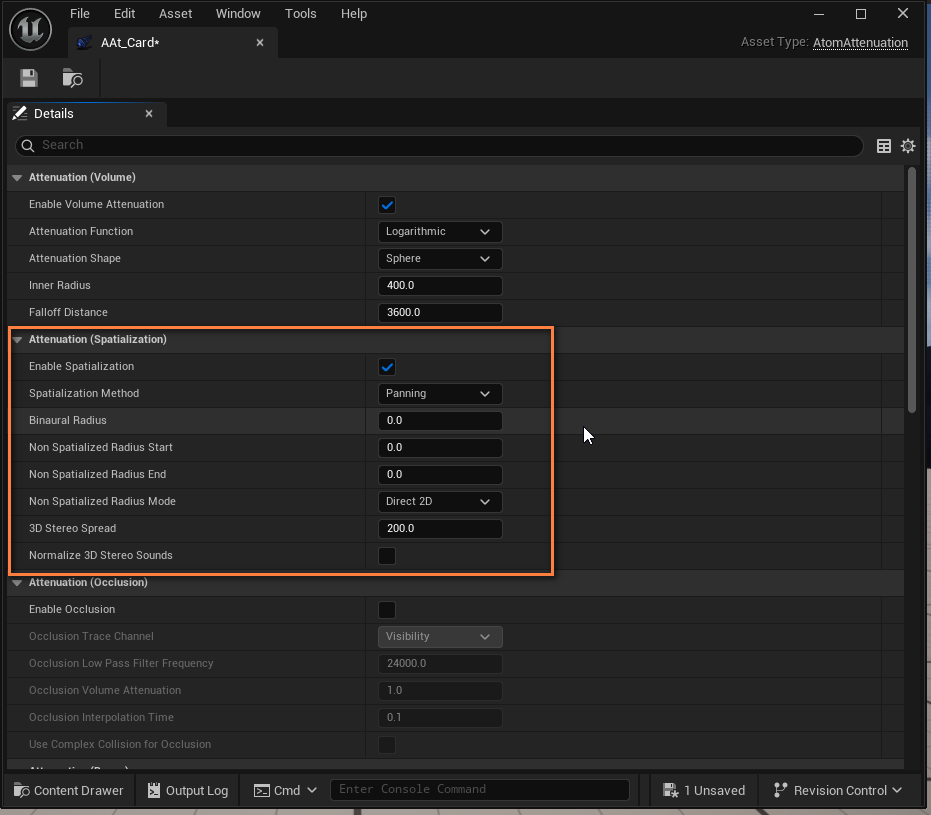Click the Output Log document icon
The image size is (931, 815).
(154, 790)
